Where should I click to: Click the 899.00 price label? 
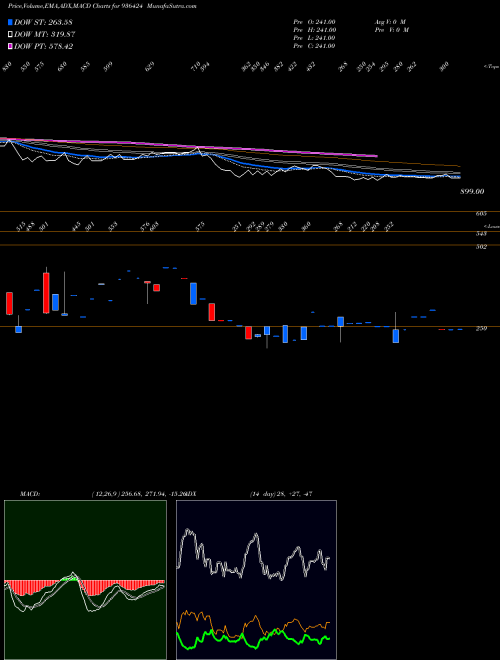(x=472, y=192)
